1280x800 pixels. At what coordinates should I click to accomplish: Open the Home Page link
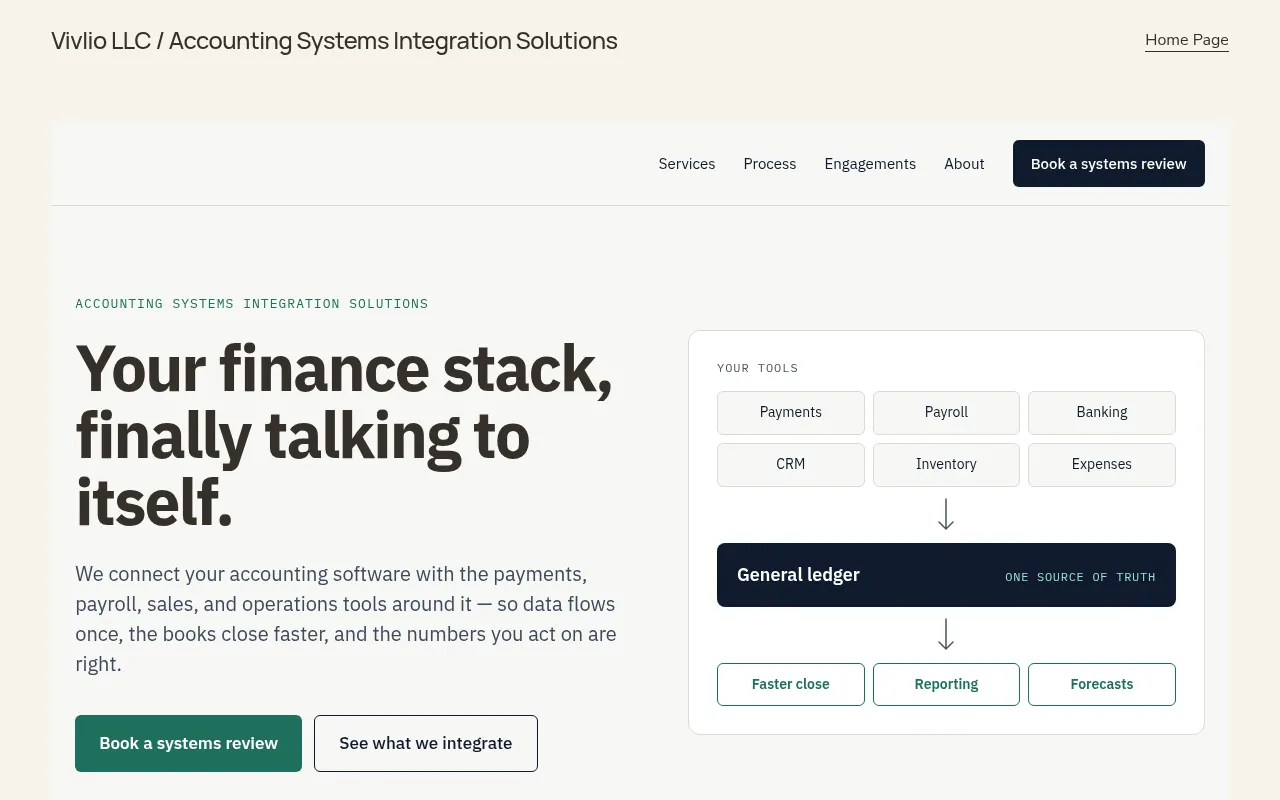pos(1186,40)
